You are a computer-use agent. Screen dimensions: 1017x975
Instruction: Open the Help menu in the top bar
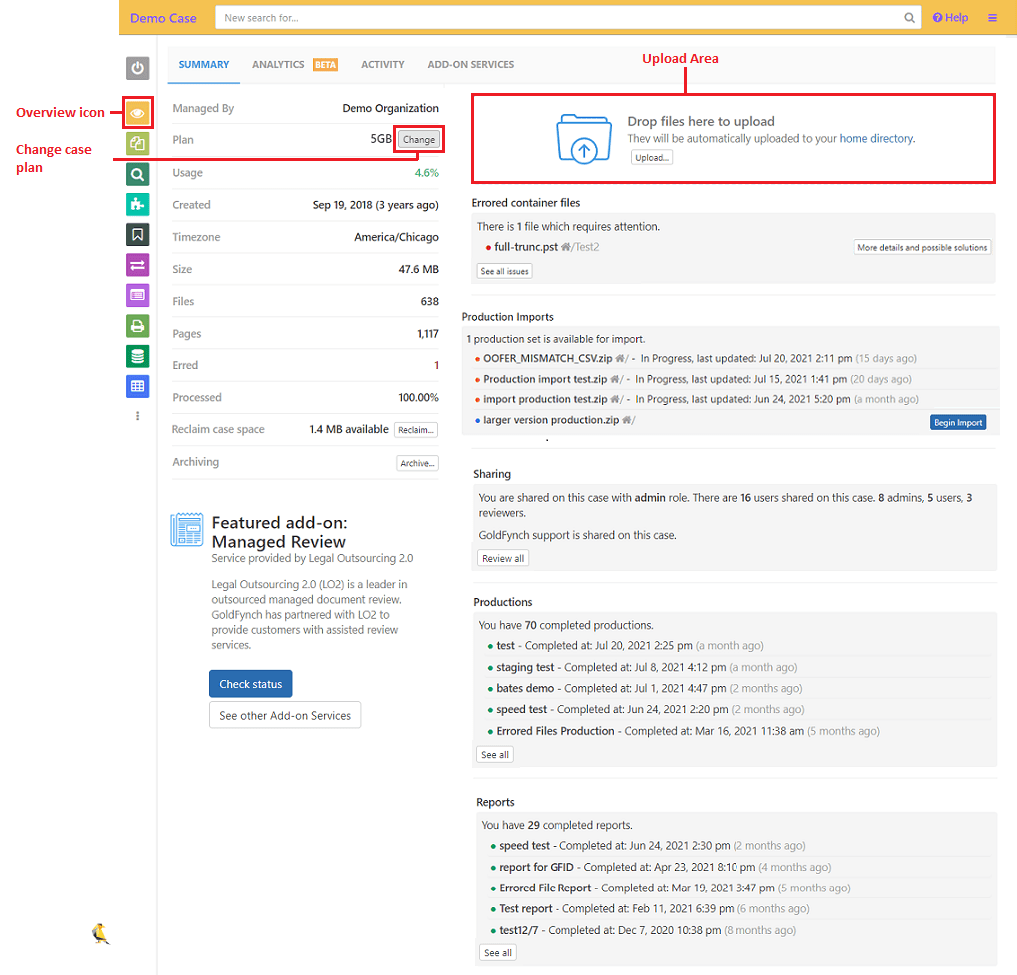[x=949, y=17]
